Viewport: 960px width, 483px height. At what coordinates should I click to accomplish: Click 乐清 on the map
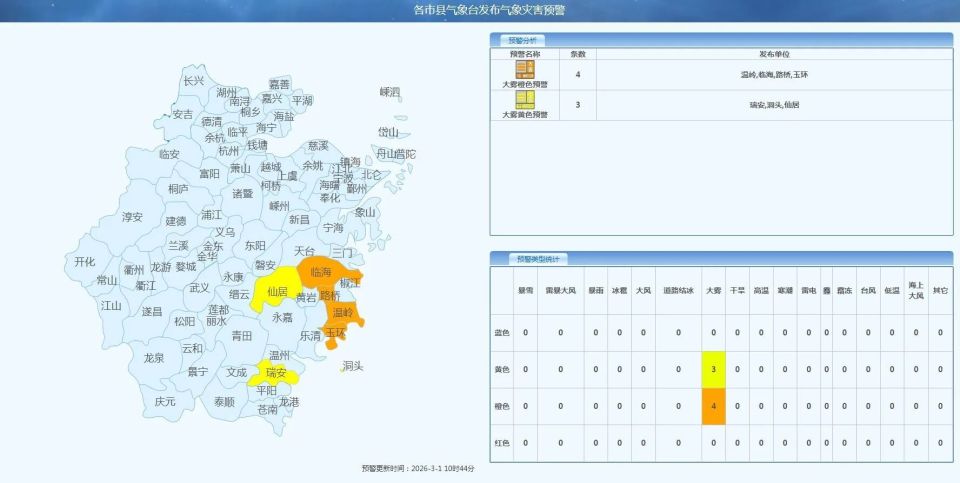(x=310, y=336)
